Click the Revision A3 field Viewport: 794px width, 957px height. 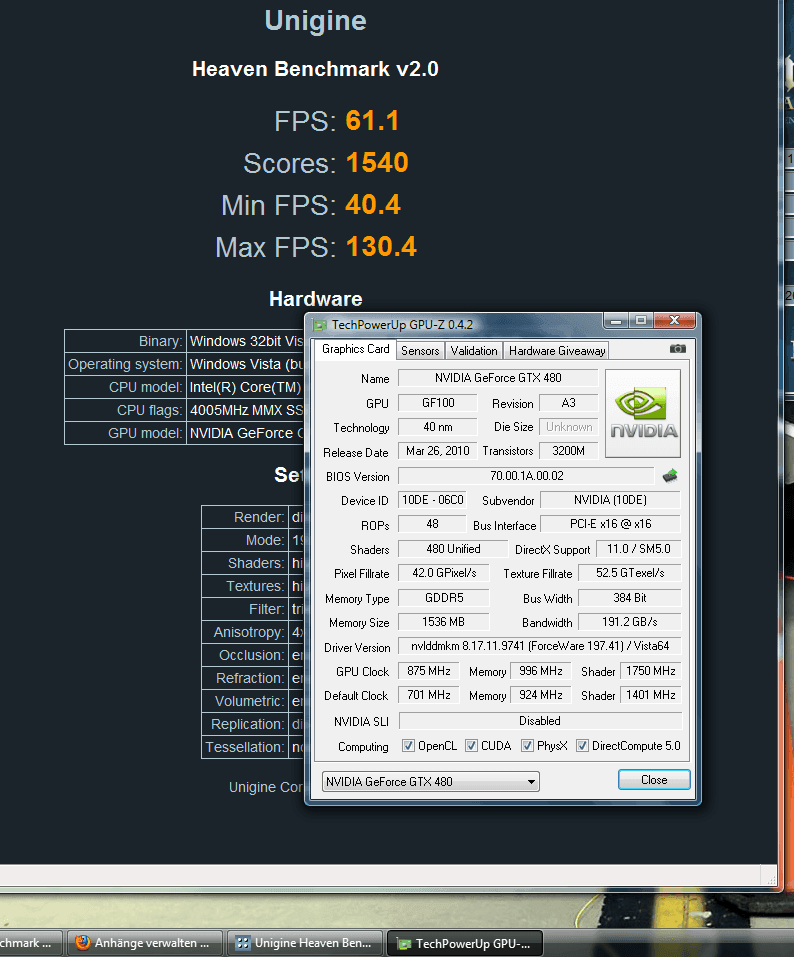[568, 403]
